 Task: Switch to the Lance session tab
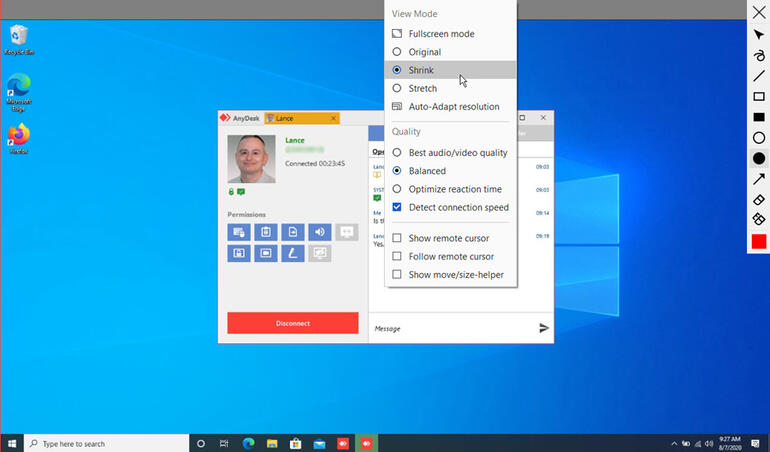301,118
